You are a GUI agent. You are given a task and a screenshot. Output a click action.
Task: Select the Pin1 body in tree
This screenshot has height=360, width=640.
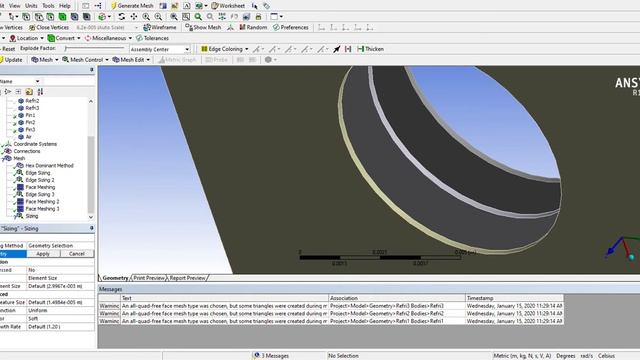(30, 115)
